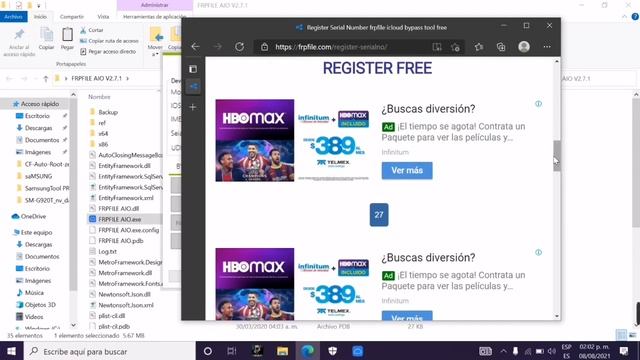Select the FRPFILE AIO.dll file

pyautogui.click(x=118, y=209)
